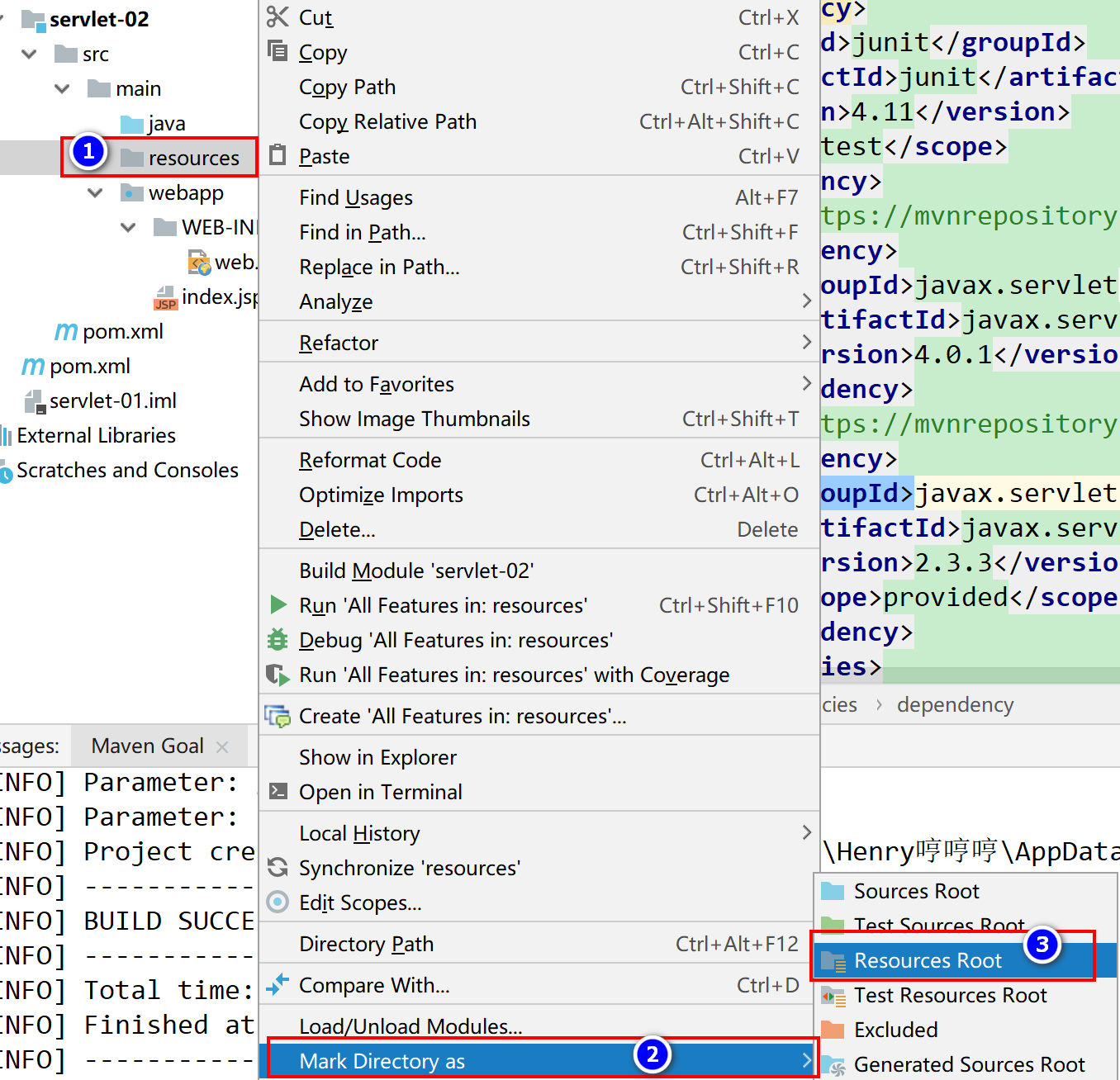Select Directory Path menu item

point(539,944)
